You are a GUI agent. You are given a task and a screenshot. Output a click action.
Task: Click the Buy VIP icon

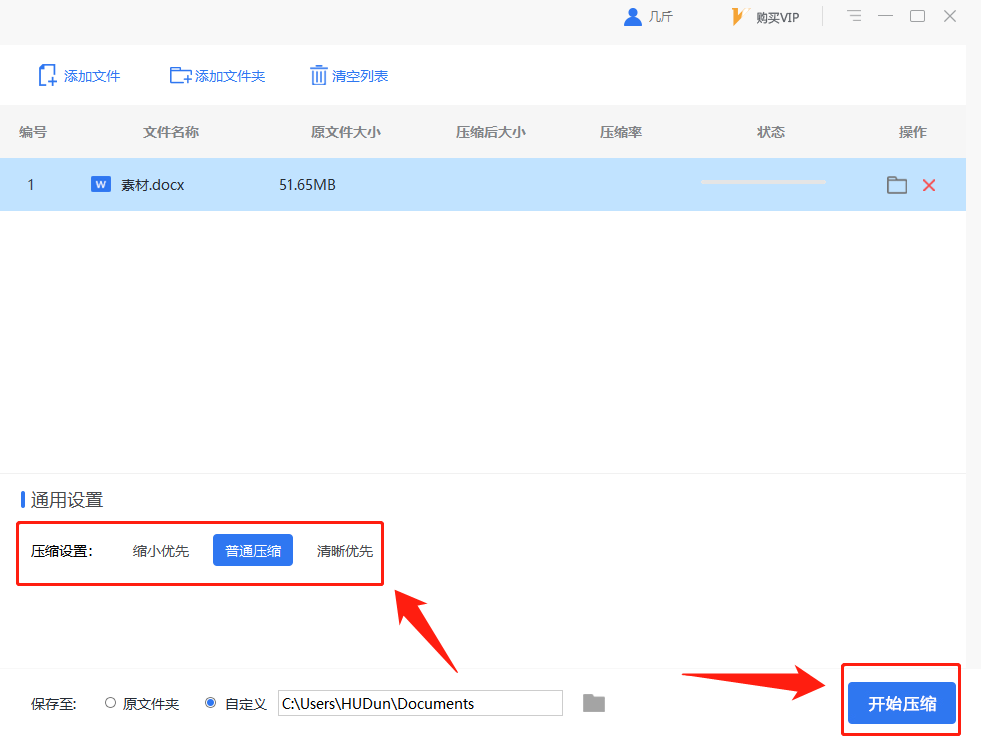point(740,16)
